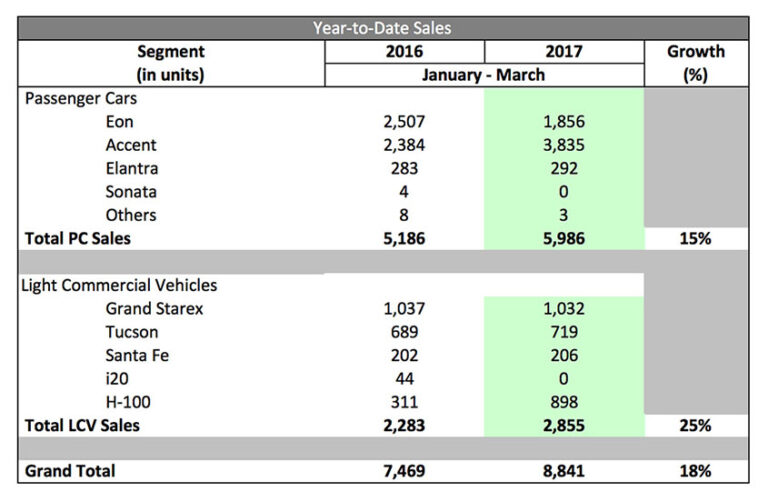Select the "Elantra" row label

[132, 168]
